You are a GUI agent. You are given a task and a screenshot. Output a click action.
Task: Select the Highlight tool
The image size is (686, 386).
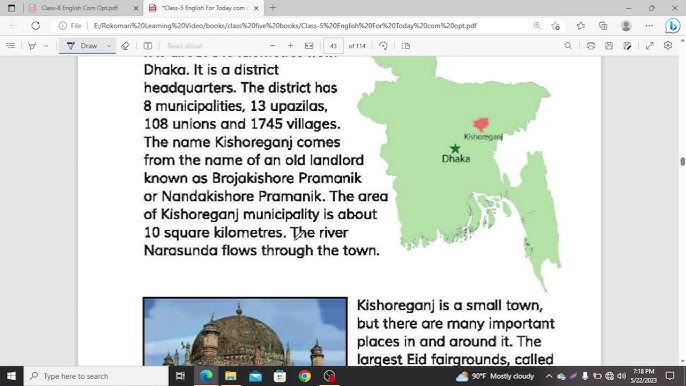pyautogui.click(x=32, y=46)
